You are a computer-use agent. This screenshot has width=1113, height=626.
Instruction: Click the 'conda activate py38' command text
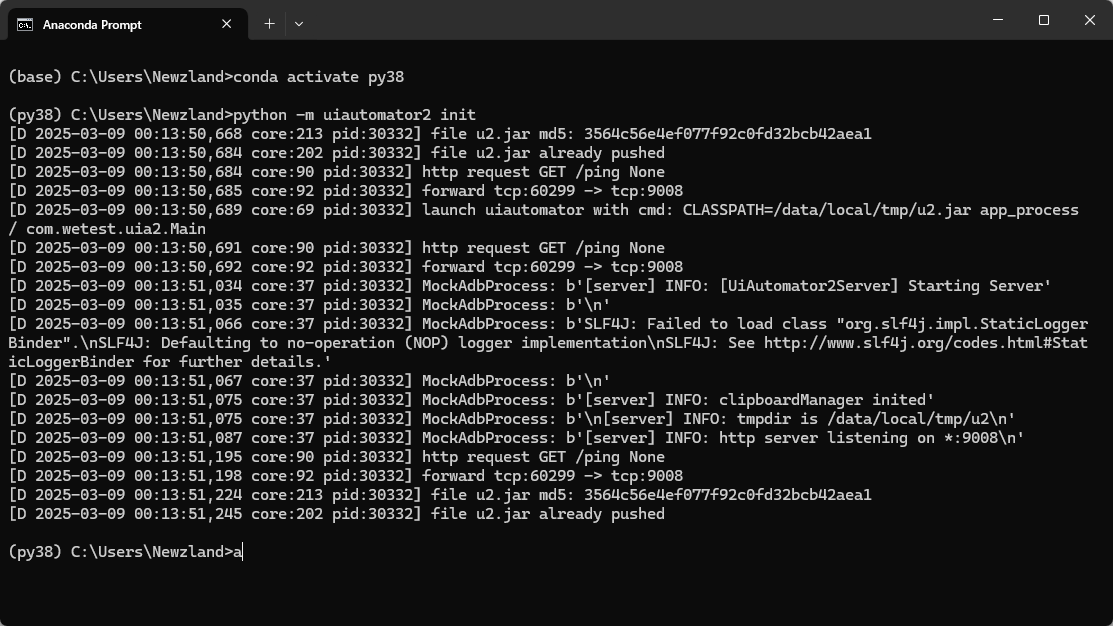click(x=319, y=77)
